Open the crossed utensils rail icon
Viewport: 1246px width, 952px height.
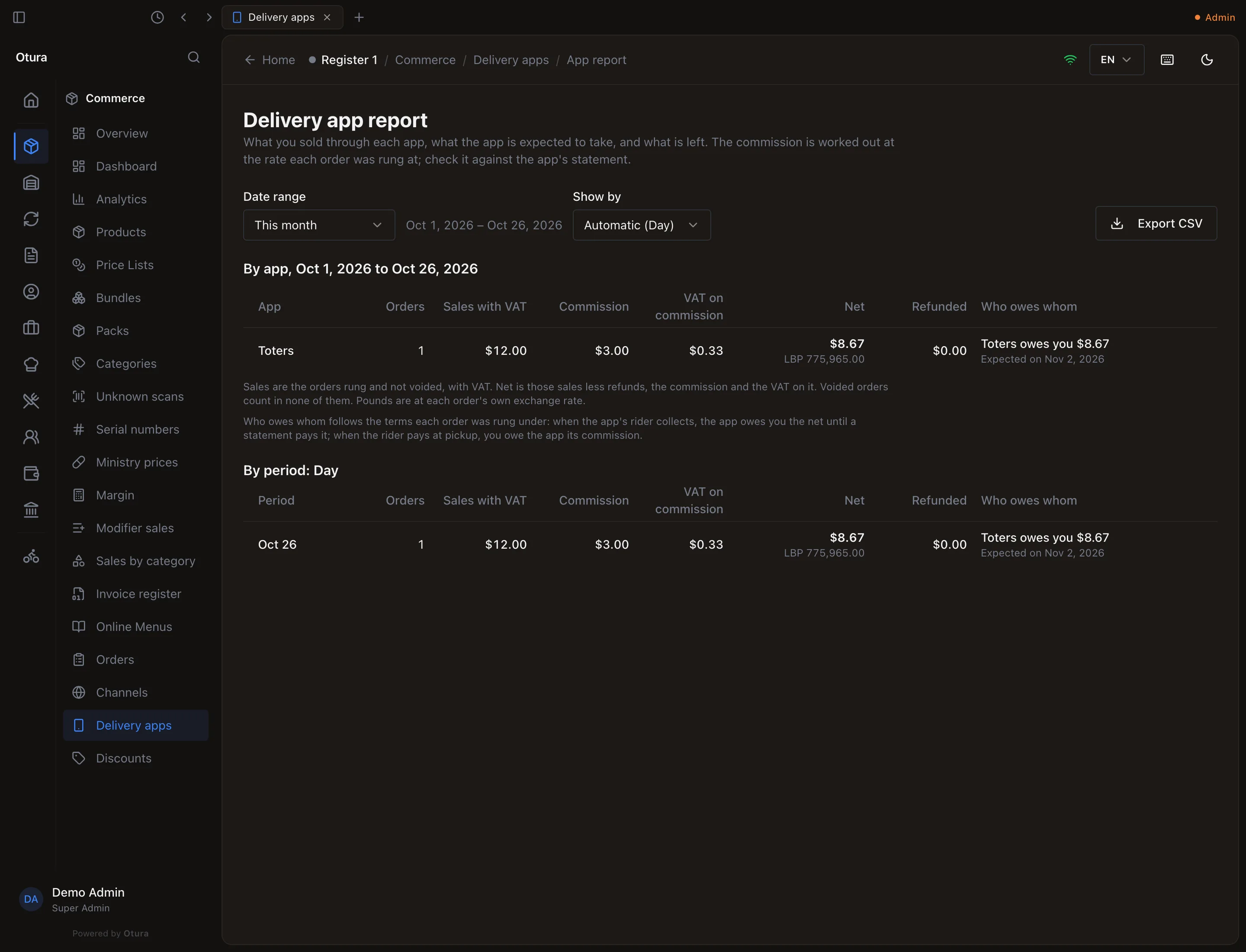point(31,401)
